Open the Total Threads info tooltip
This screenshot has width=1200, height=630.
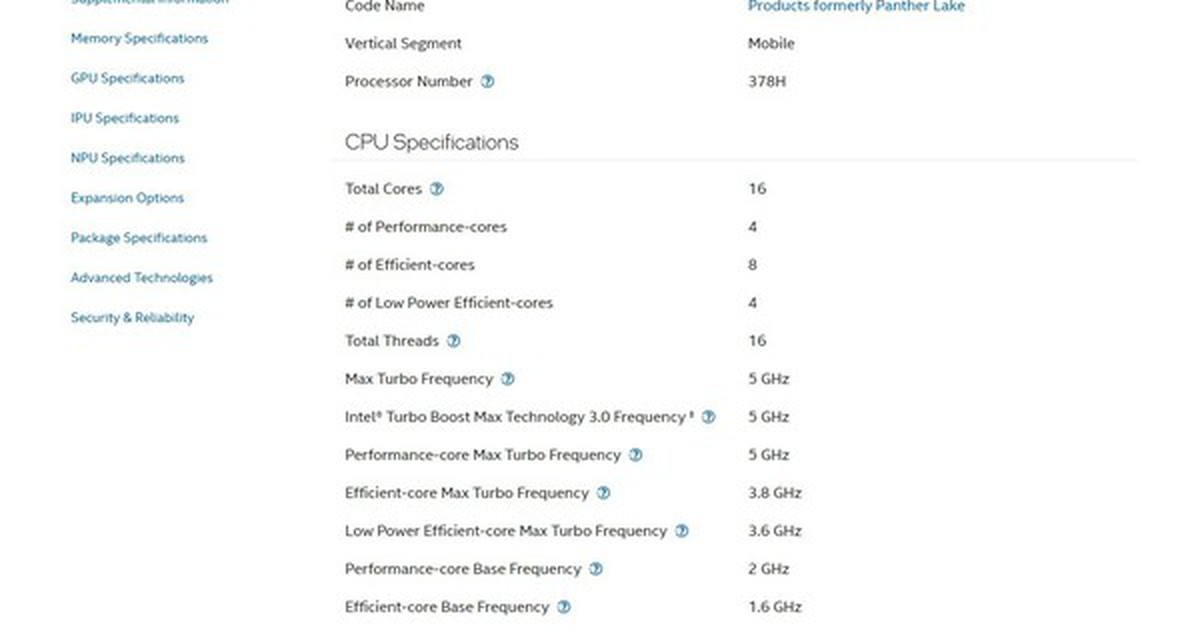[453, 341]
